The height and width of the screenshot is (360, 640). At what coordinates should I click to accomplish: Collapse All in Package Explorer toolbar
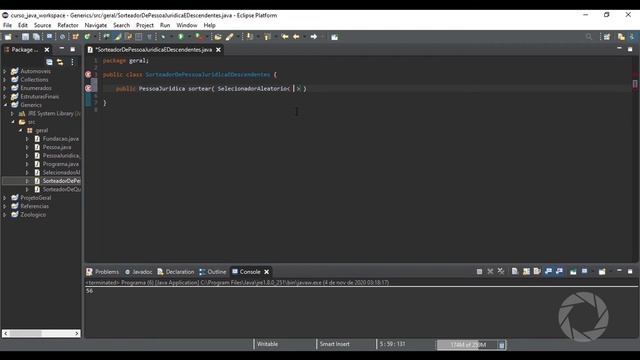point(49,62)
